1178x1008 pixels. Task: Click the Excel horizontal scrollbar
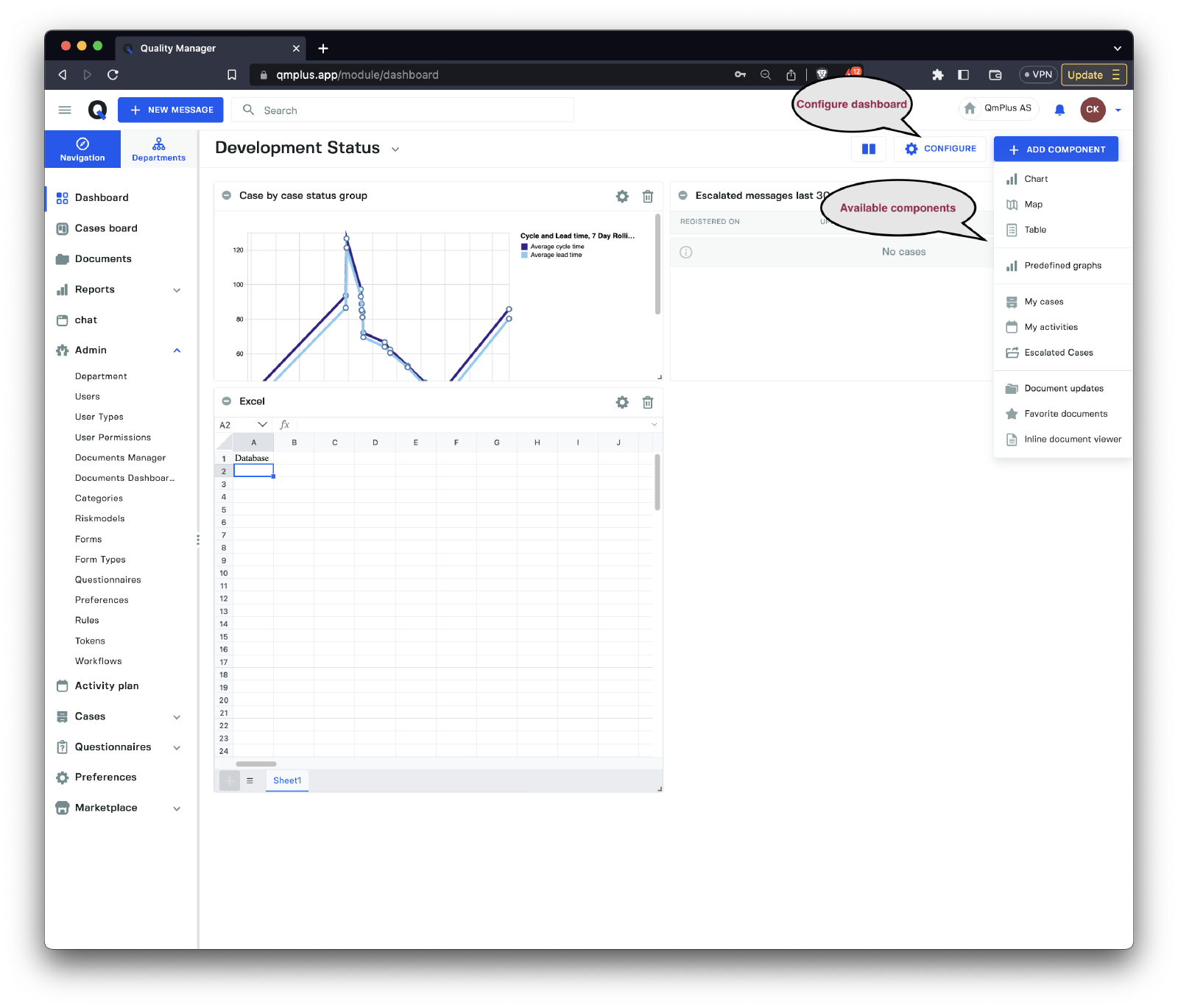tap(255, 764)
